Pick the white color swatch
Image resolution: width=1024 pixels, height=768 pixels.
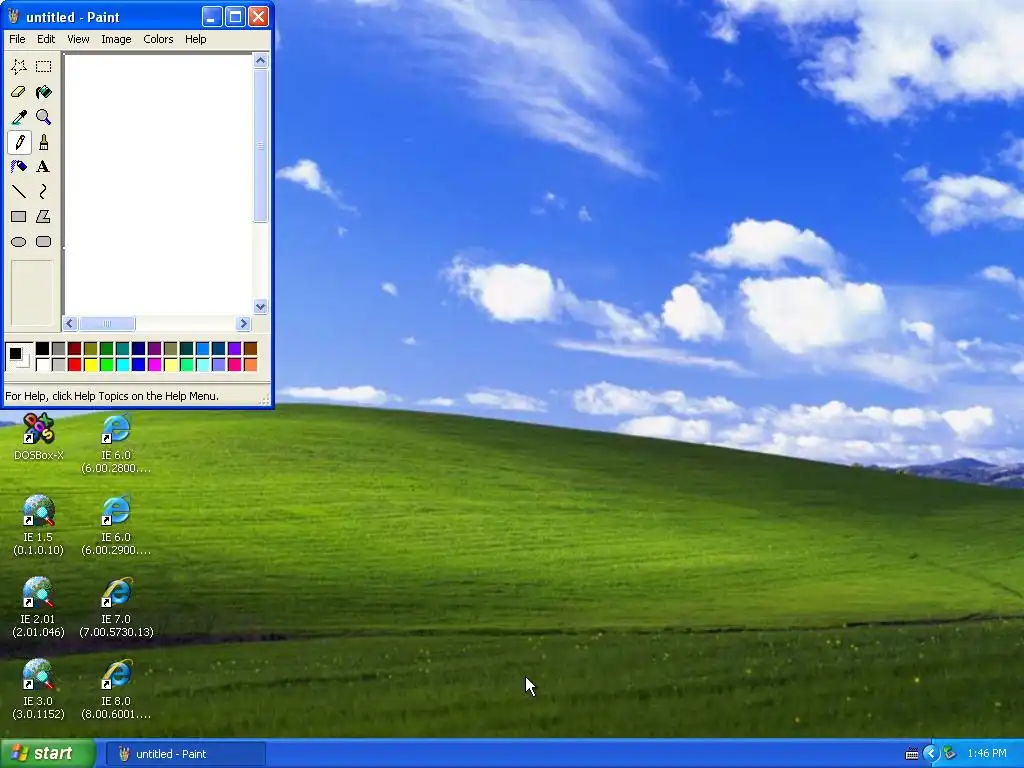click(x=42, y=364)
